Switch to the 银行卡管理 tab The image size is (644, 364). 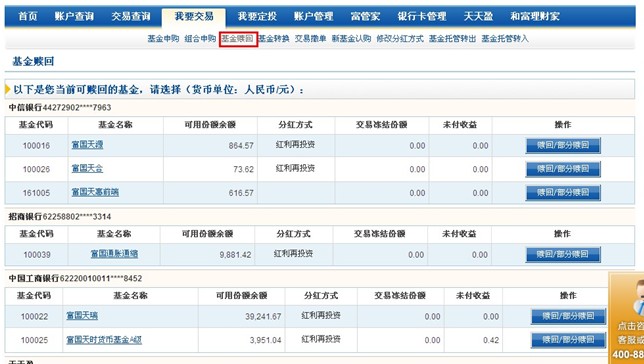pos(422,16)
